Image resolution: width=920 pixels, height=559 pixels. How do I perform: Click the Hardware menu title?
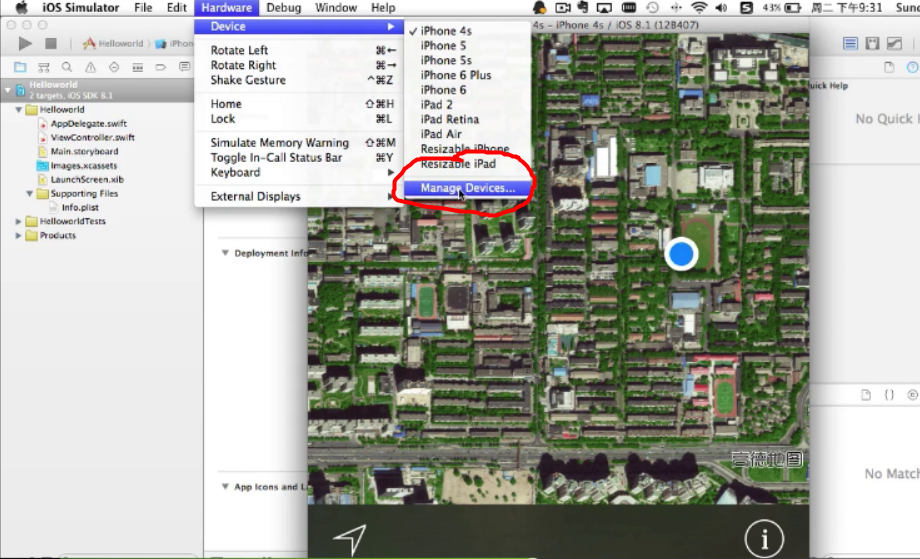coord(226,8)
